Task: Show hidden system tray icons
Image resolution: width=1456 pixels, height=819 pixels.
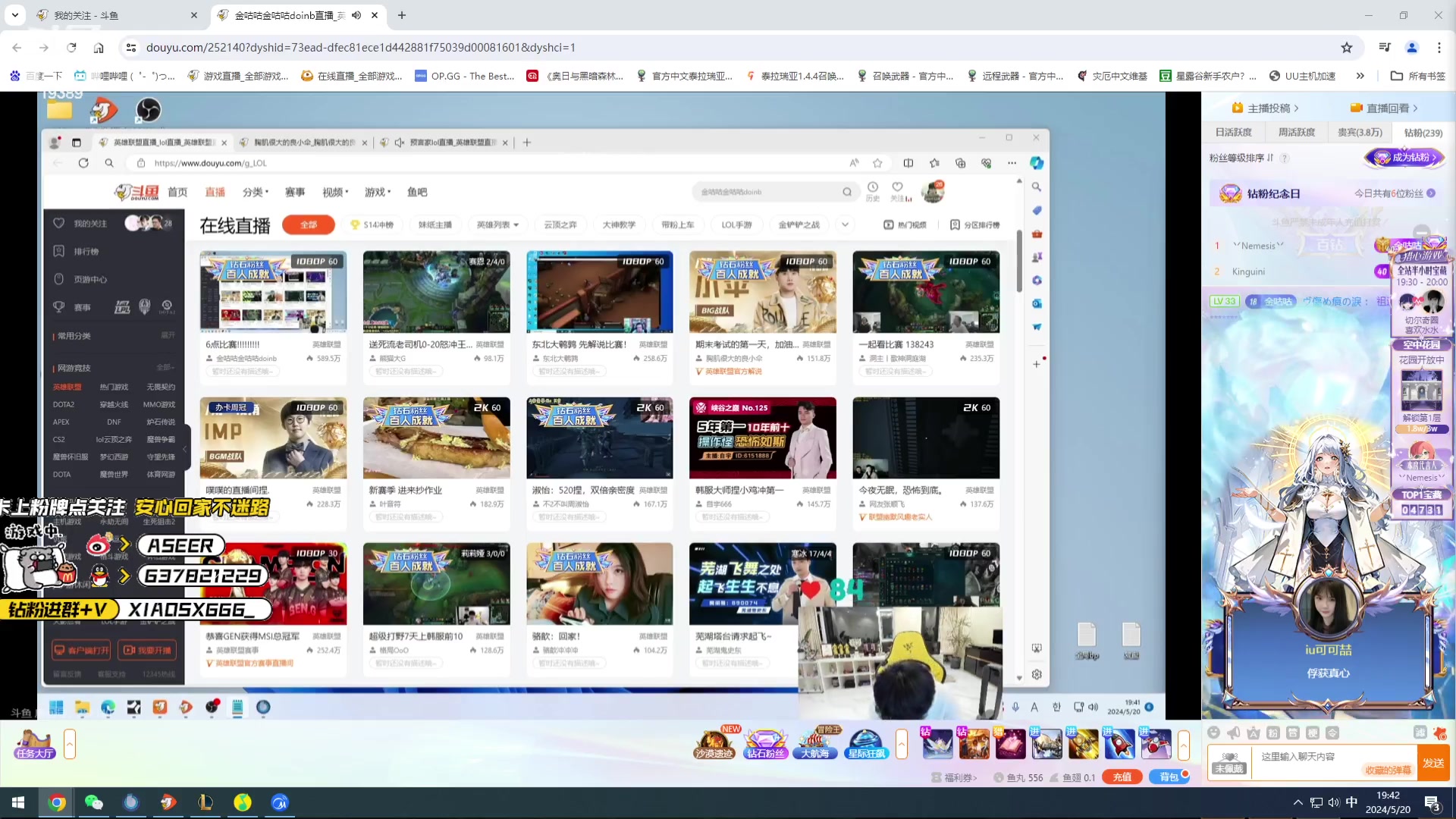Action: [1298, 802]
